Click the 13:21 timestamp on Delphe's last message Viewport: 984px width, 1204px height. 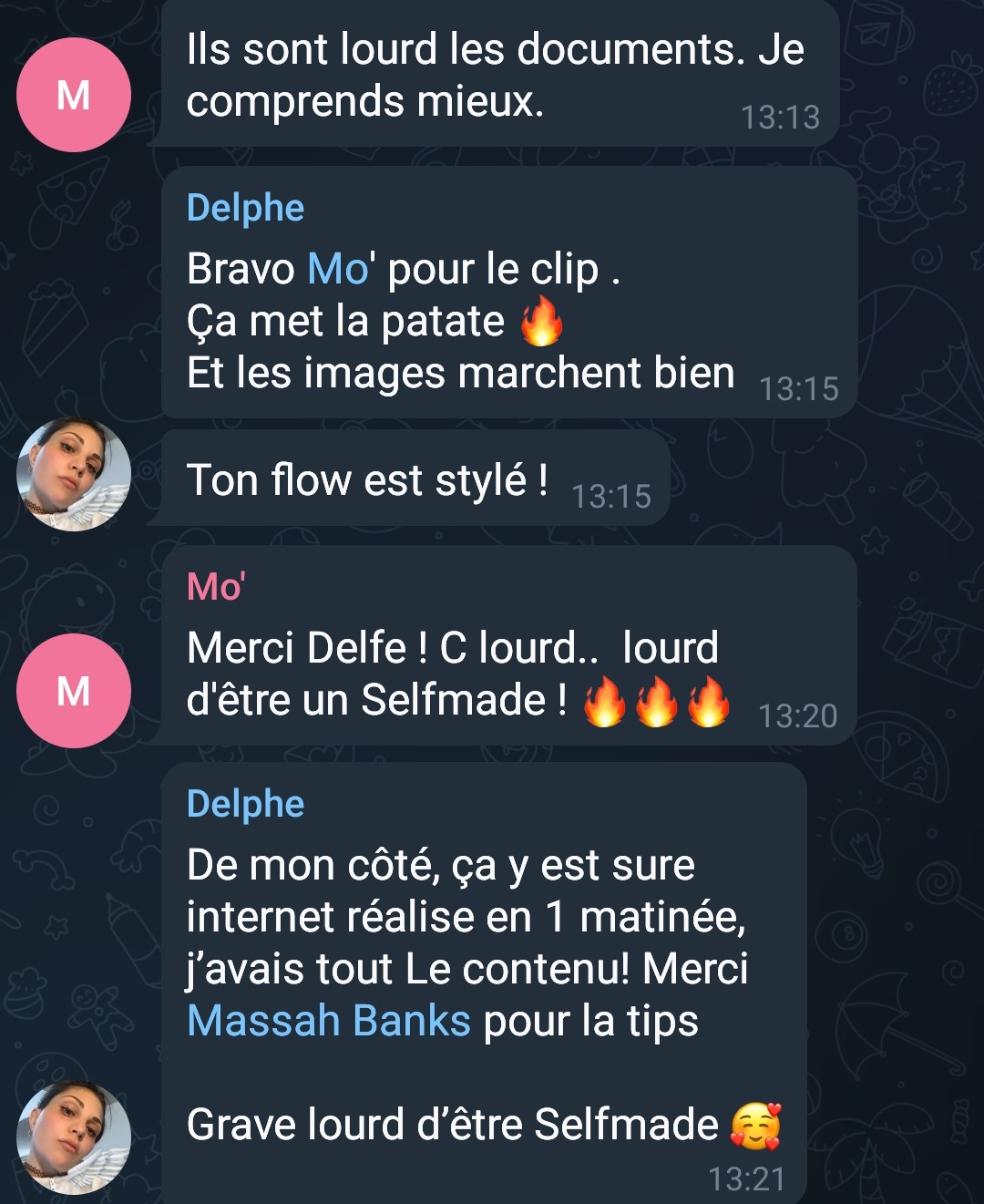pyautogui.click(x=746, y=1179)
